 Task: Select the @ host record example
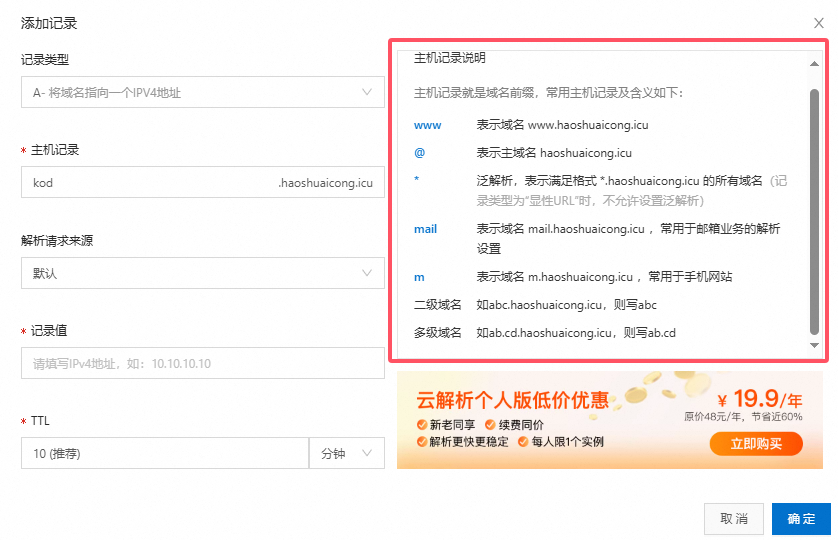click(x=420, y=153)
